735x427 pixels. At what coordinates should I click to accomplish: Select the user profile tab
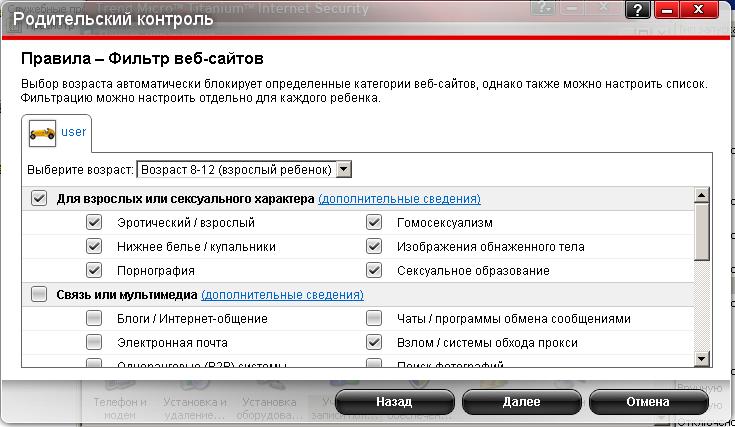coord(57,133)
